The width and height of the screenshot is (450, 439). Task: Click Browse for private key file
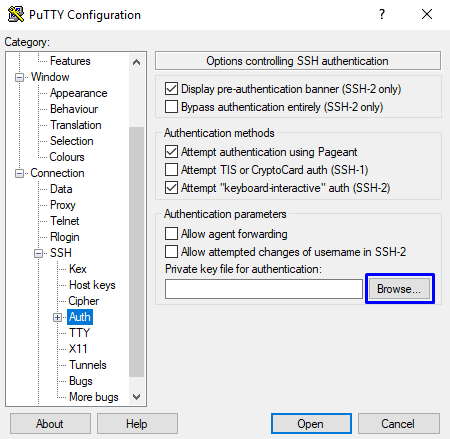click(399, 289)
